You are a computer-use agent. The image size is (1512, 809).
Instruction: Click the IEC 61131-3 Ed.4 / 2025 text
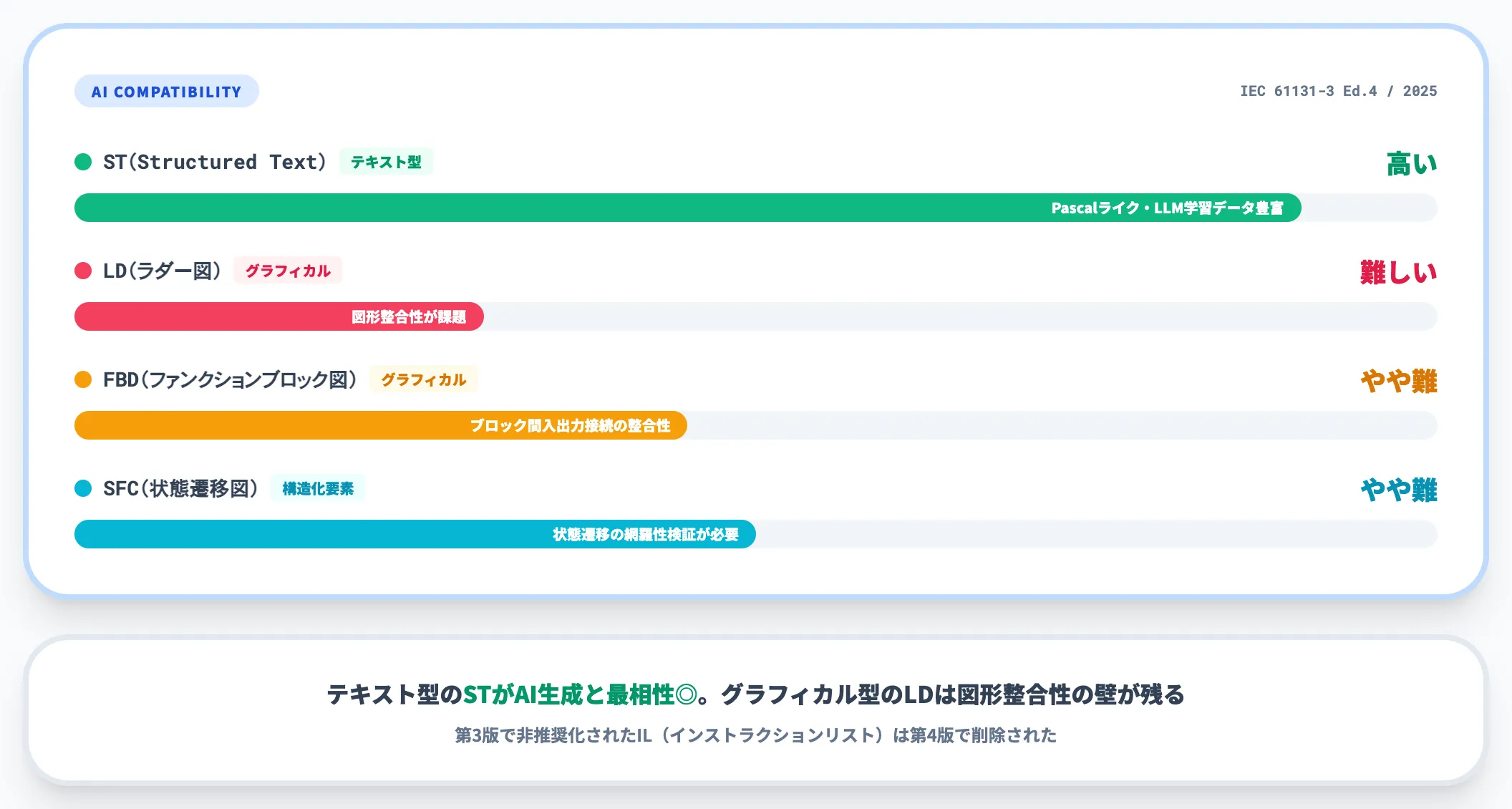pyautogui.click(x=1338, y=91)
